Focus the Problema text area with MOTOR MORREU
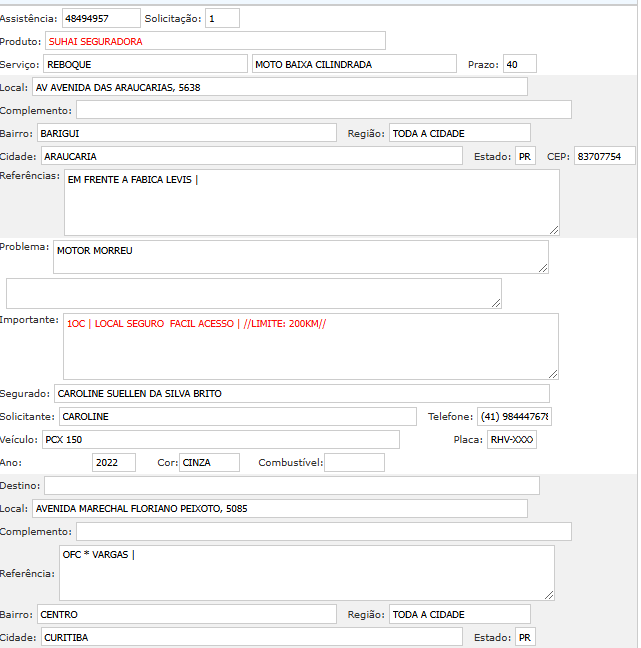The width and height of the screenshot is (641, 648). (x=302, y=256)
